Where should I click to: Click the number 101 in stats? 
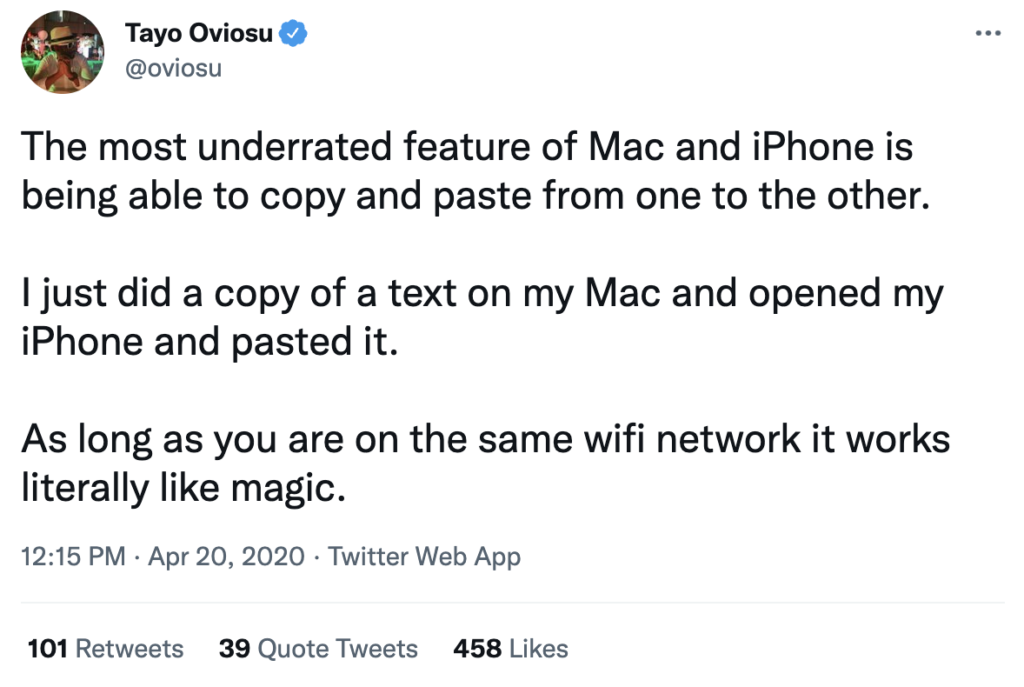click(48, 648)
